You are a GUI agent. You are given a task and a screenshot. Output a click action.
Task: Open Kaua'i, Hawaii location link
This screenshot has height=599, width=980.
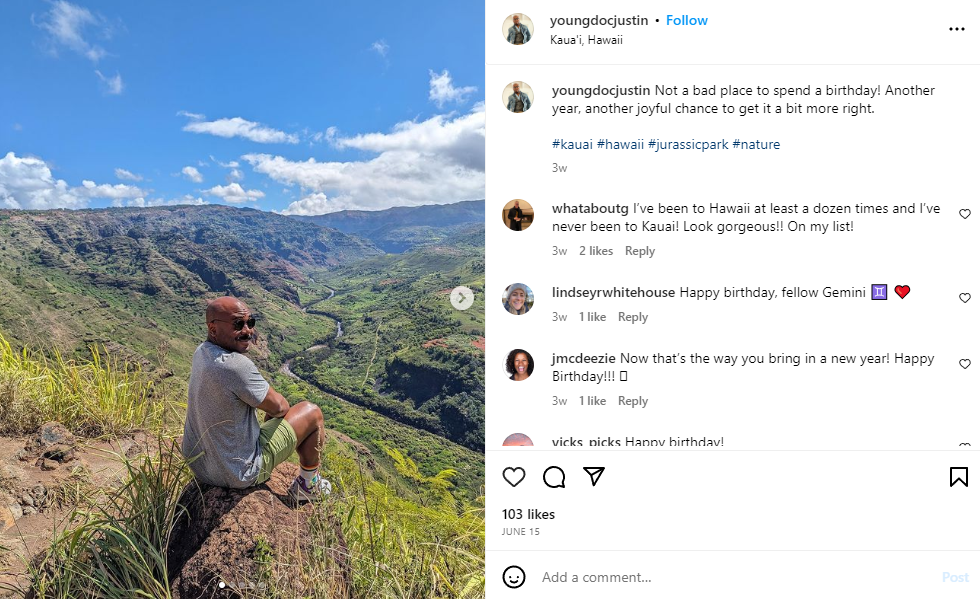tap(586, 40)
